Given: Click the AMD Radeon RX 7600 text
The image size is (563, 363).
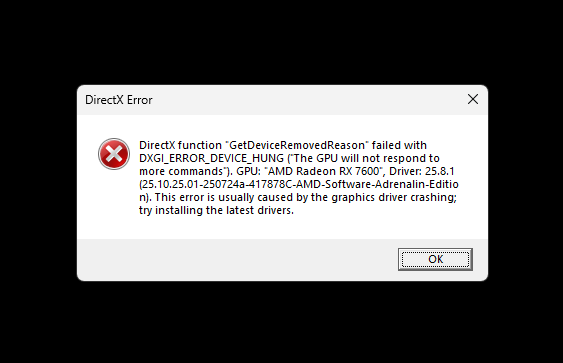Looking at the screenshot, I should coord(324,171).
